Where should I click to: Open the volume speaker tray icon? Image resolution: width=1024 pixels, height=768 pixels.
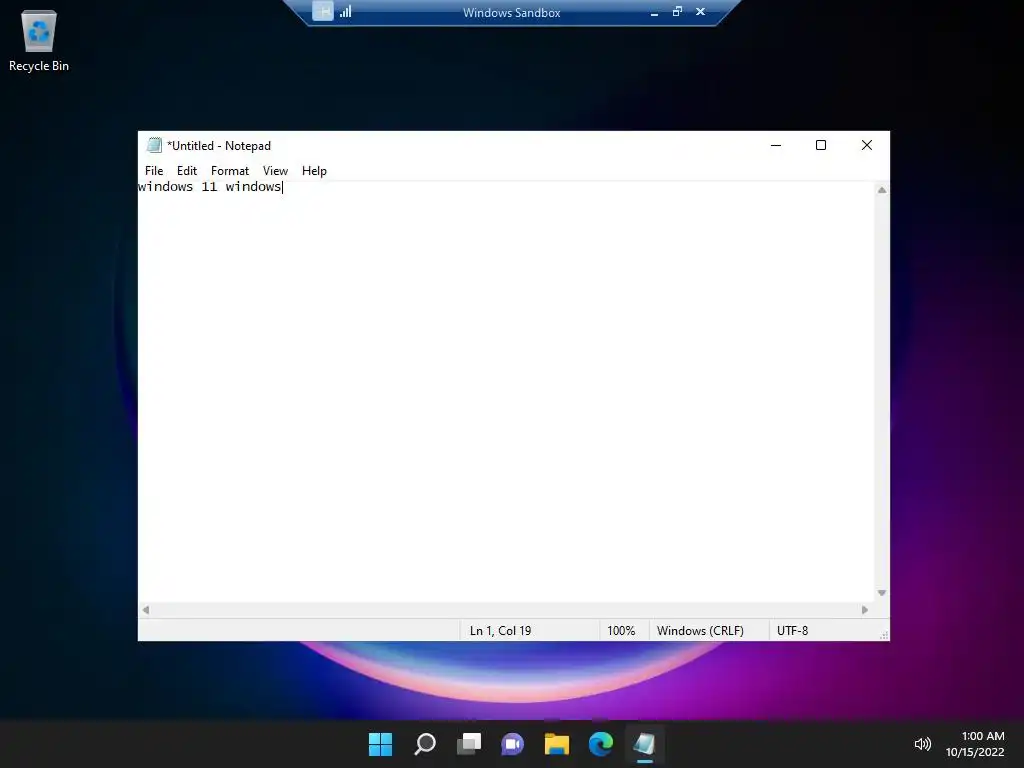[x=922, y=744]
